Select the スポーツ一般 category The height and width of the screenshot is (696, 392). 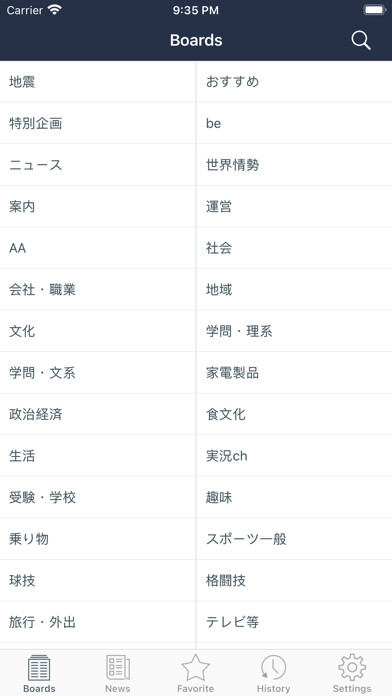[294, 539]
